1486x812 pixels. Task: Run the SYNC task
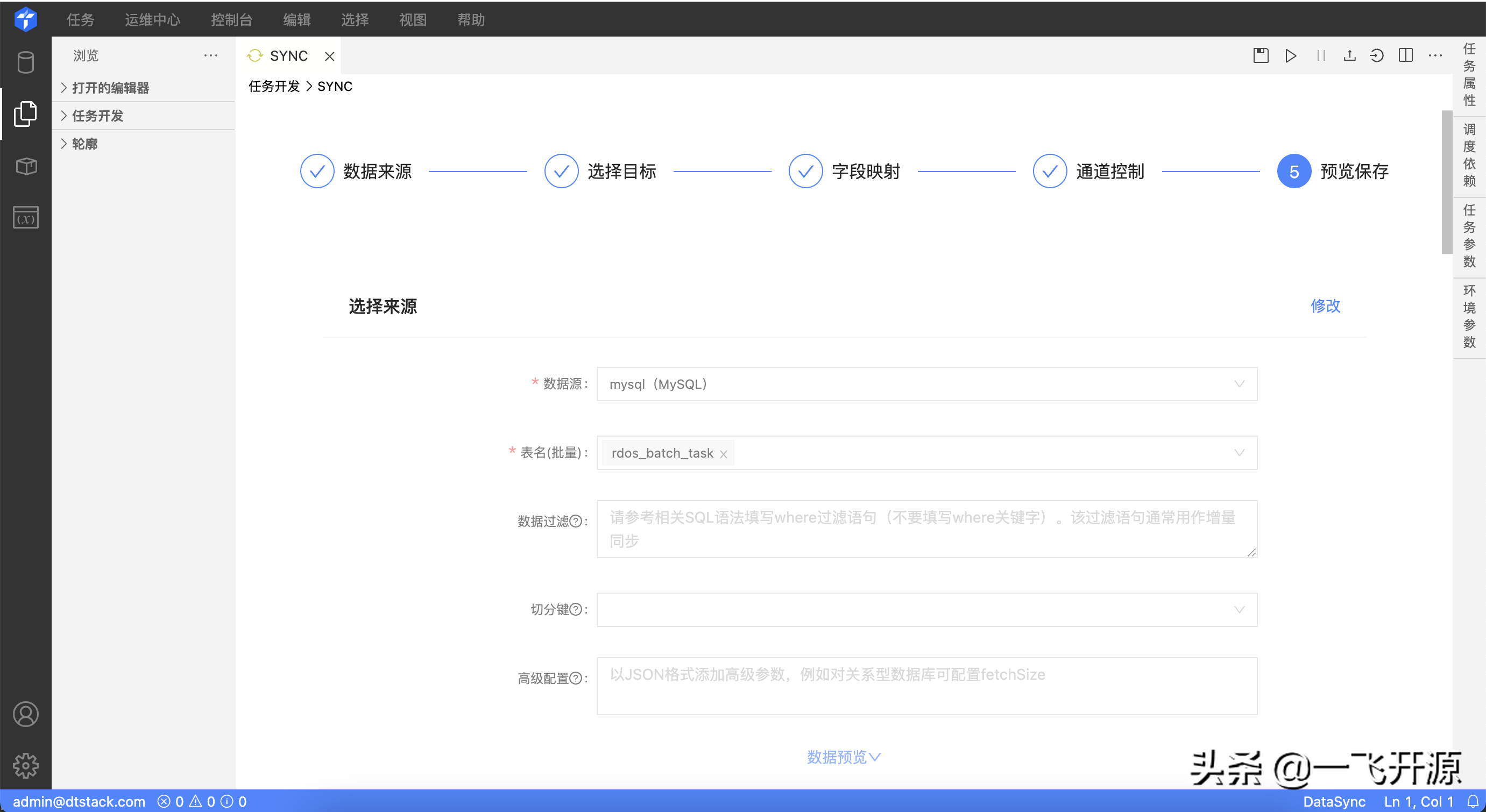(x=1291, y=55)
